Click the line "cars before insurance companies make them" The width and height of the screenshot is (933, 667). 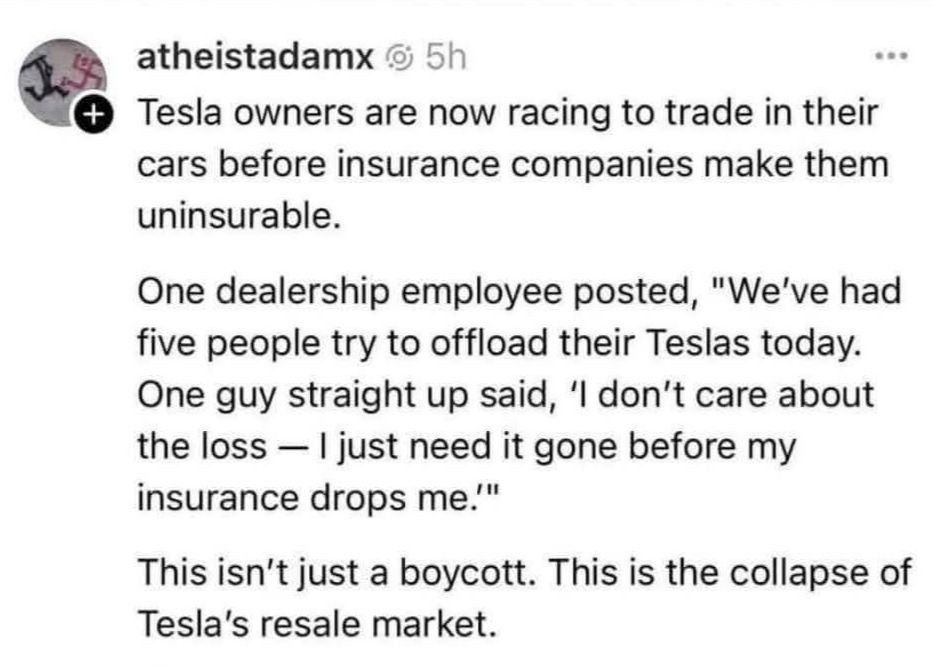point(513,164)
